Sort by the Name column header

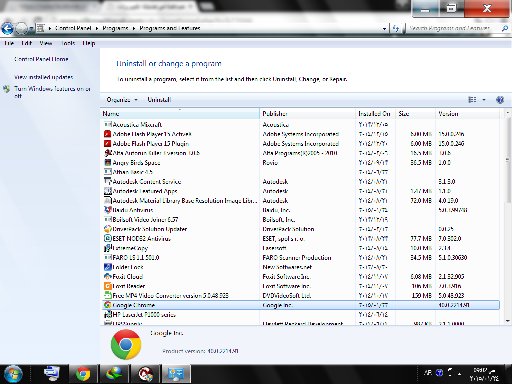180,114
